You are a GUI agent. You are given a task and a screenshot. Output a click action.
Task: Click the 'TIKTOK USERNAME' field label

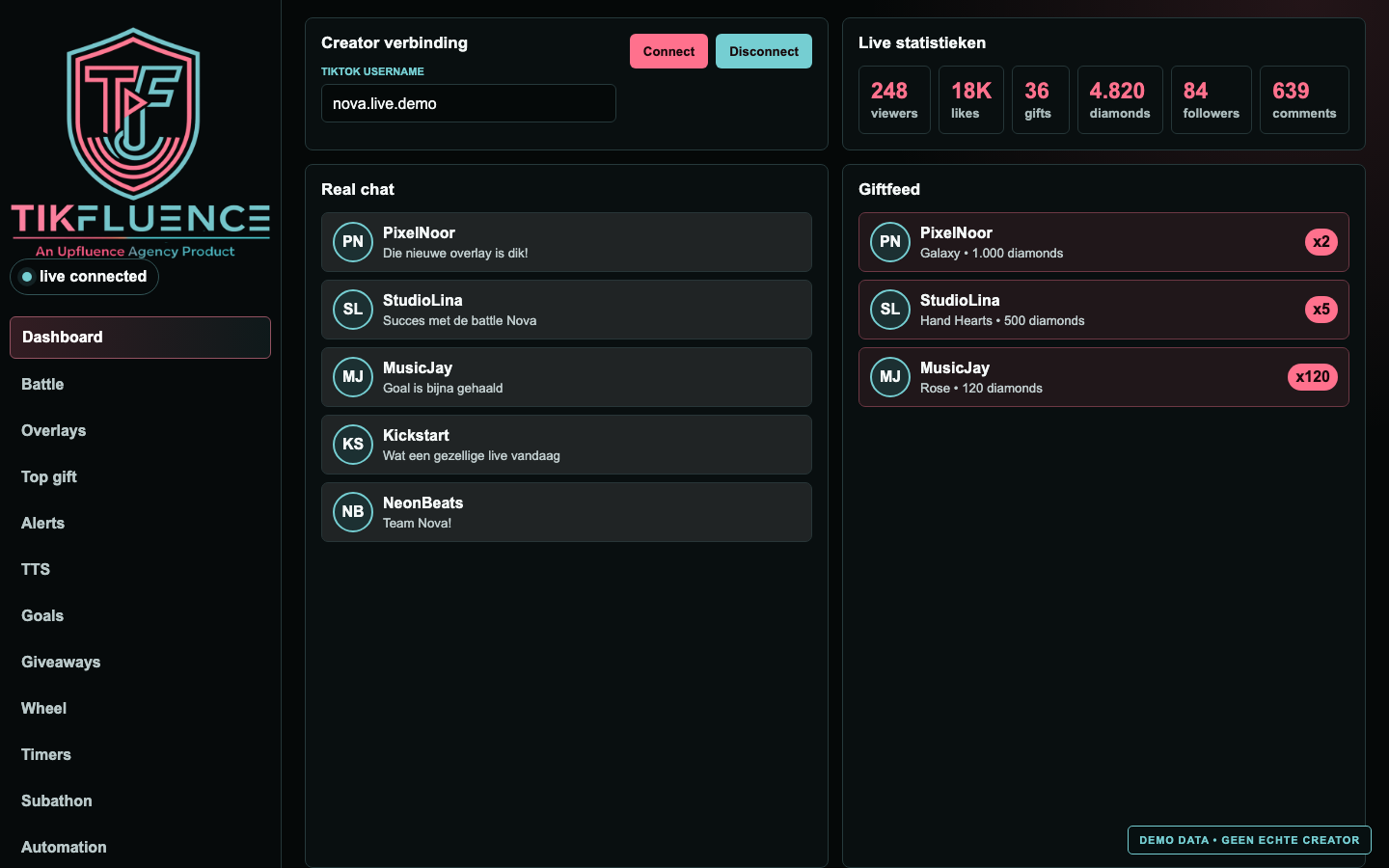coord(372,71)
